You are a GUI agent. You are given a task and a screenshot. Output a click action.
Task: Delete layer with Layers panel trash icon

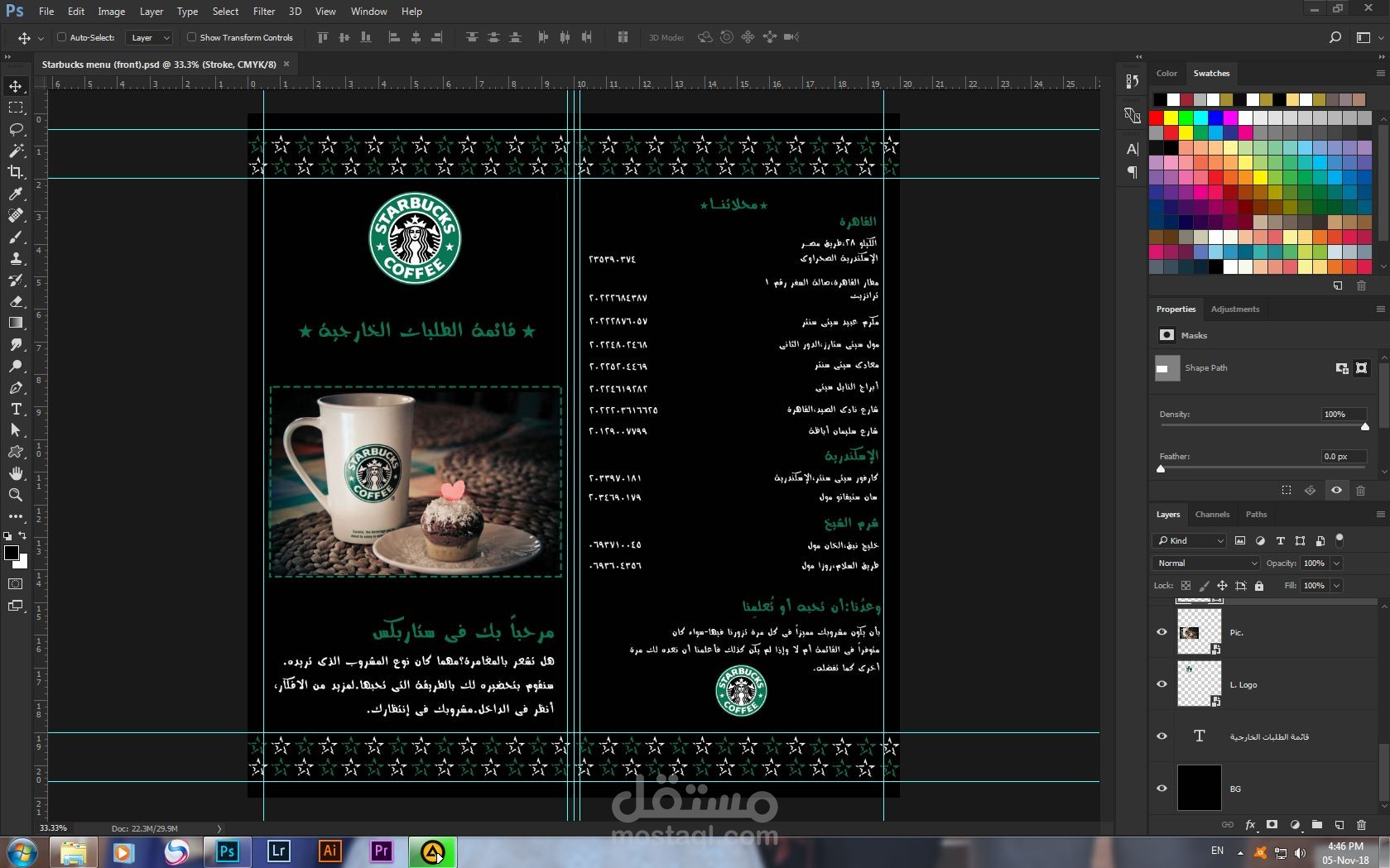coord(1361,825)
